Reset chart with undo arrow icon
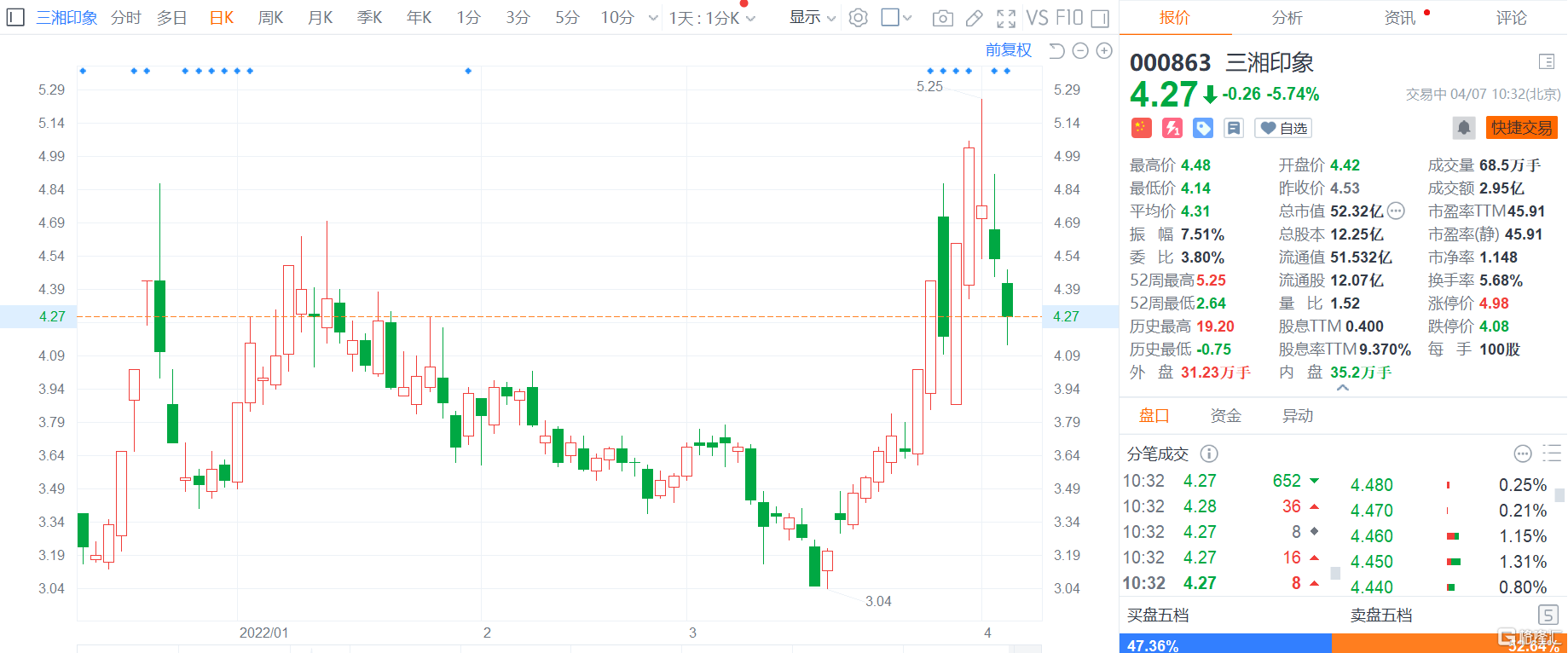1568x653 pixels. click(x=1056, y=51)
